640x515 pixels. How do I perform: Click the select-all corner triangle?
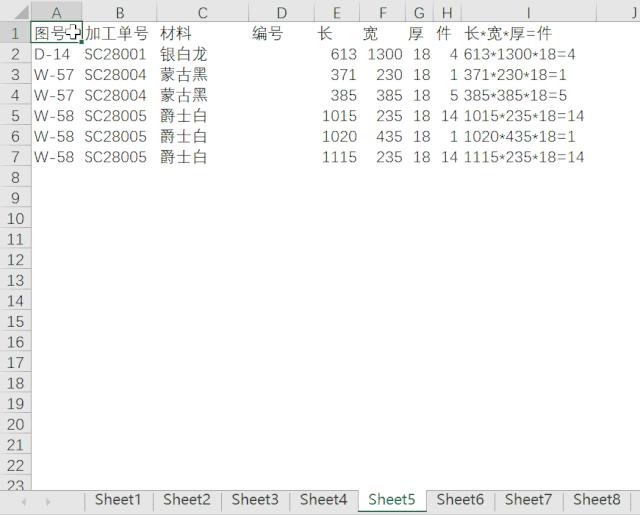point(15,12)
